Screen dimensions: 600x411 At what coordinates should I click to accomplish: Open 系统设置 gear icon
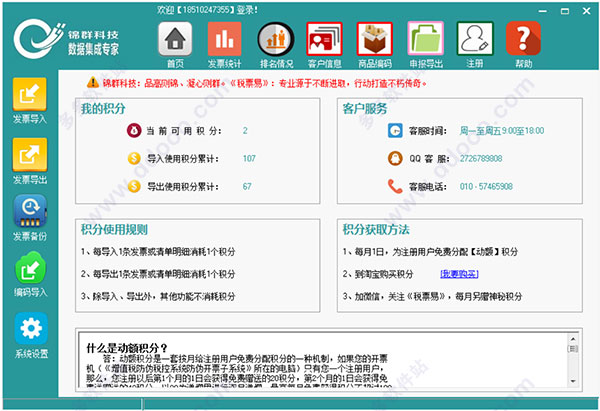point(31,328)
